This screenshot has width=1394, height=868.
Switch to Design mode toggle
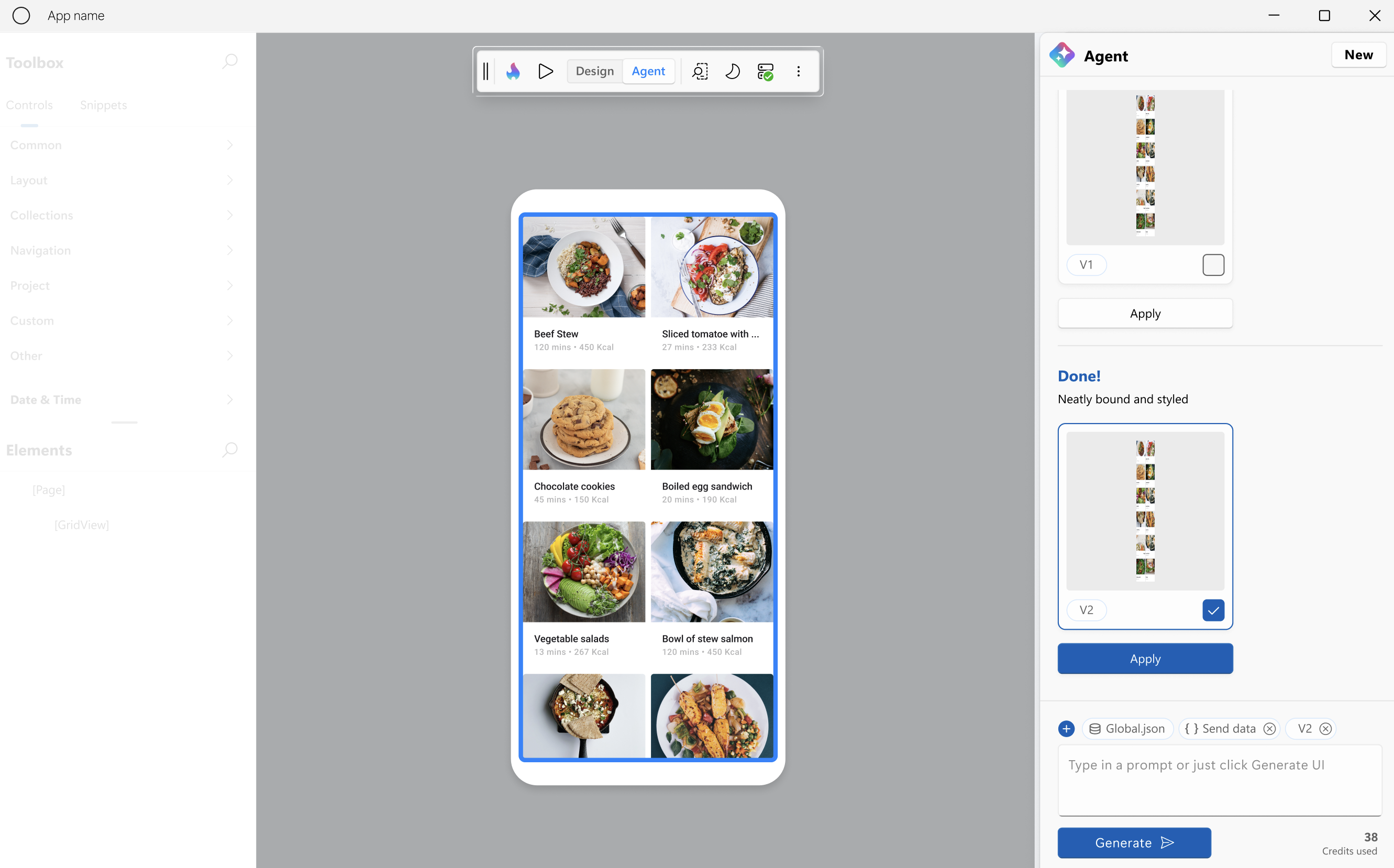pyautogui.click(x=594, y=71)
